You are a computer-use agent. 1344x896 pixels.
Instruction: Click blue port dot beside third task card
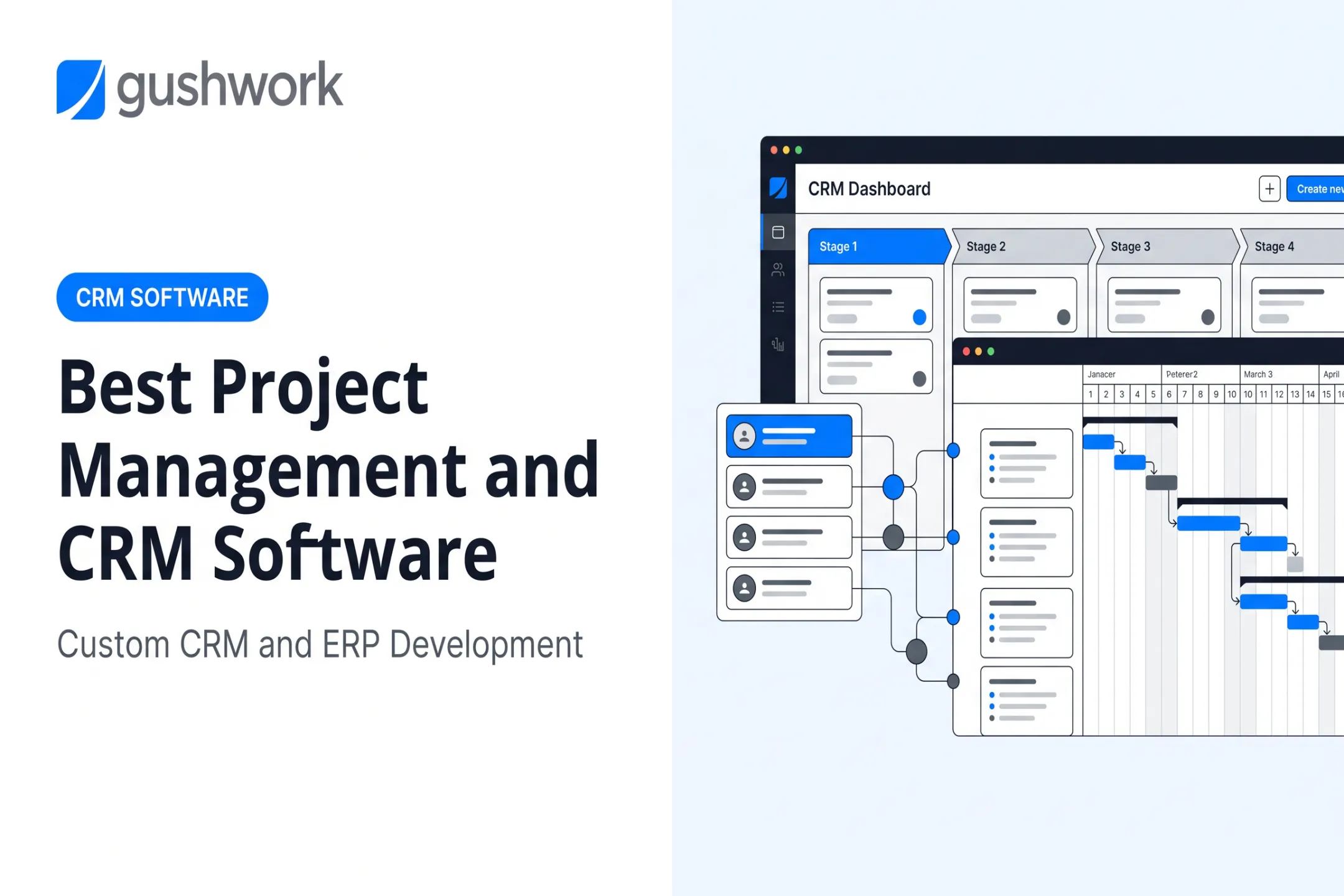pos(953,617)
